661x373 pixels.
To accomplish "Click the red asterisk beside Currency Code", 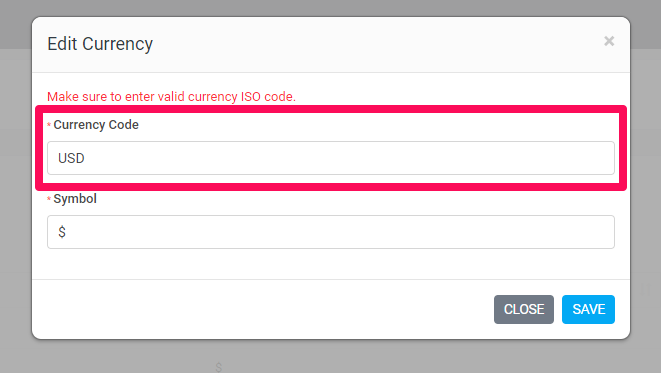I will pos(49,124).
